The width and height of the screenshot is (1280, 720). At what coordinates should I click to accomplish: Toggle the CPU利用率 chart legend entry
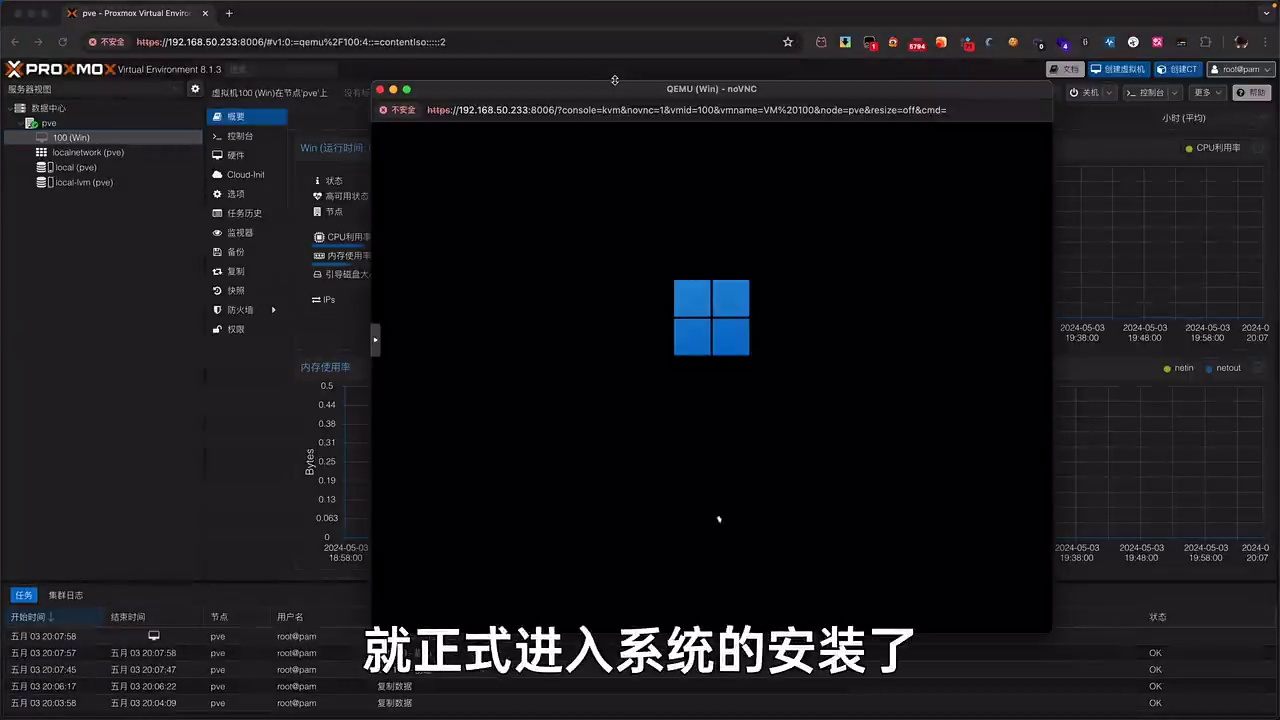[x=1212, y=148]
